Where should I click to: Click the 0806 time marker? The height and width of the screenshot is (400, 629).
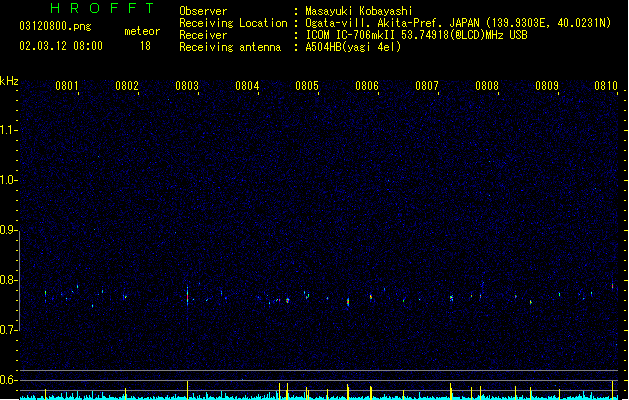[x=367, y=86]
